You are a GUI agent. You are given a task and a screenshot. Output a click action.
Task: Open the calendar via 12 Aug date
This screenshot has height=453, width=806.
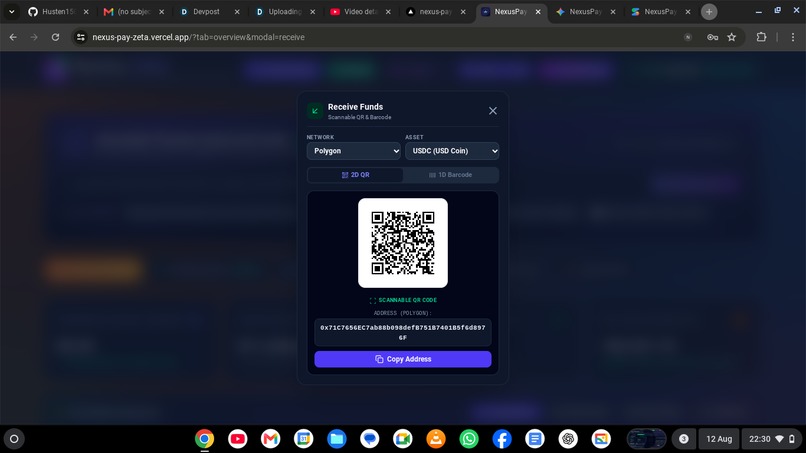click(719, 439)
